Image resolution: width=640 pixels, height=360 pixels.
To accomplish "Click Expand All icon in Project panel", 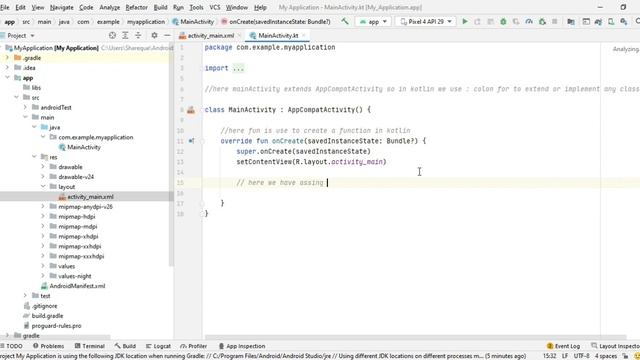I will coord(125,36).
